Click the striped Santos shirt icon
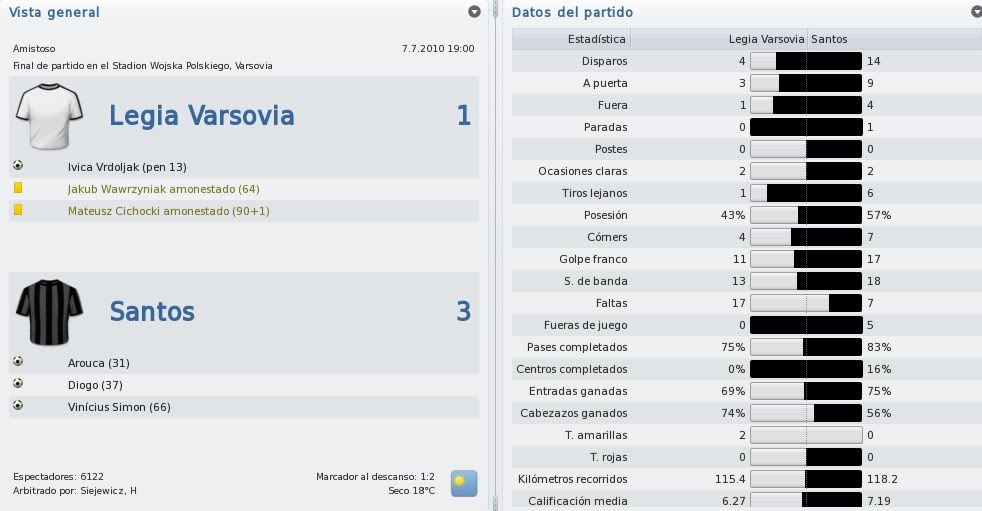 (49, 312)
